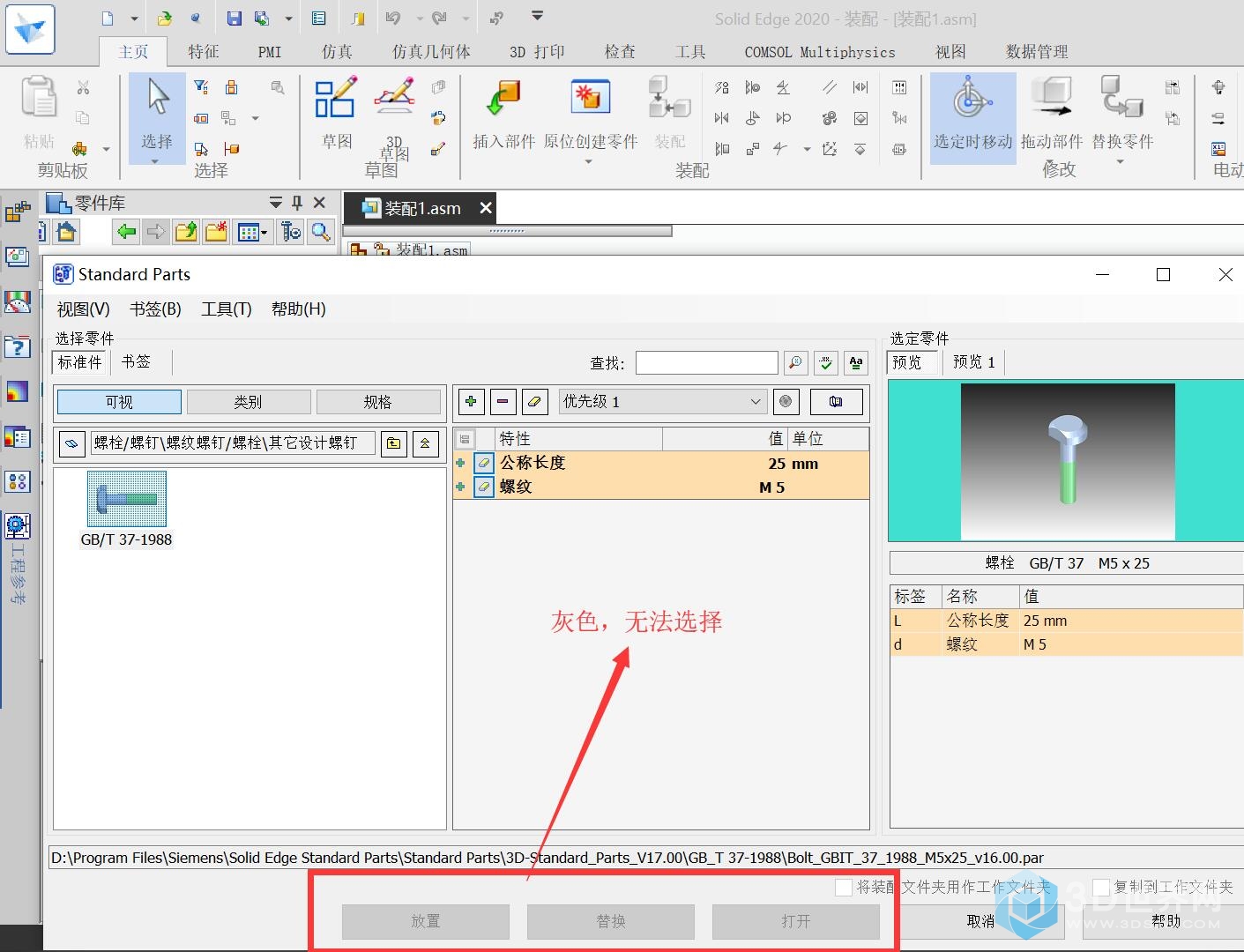Click the 拖动部件 drag component icon

pos(1052,98)
